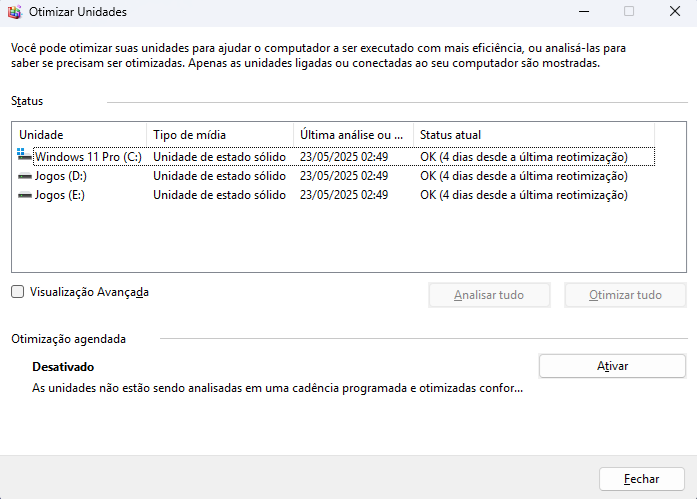Viewport: 697px width, 499px height.
Task: Enable the Visualização Avançada checkbox
Action: [x=17, y=292]
